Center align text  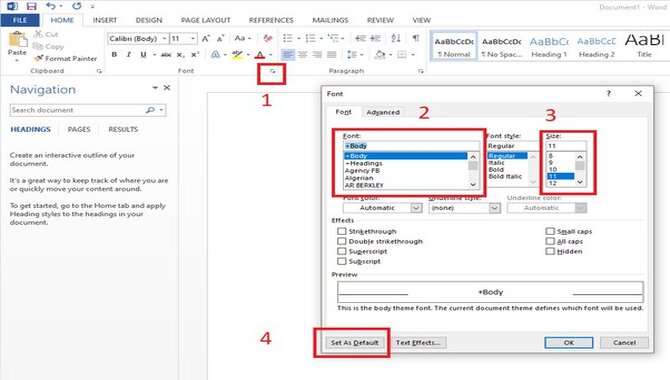pyautogui.click(x=303, y=55)
